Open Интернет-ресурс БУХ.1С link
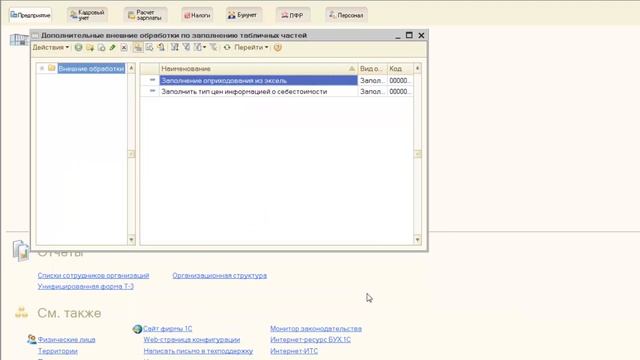 click(310, 340)
